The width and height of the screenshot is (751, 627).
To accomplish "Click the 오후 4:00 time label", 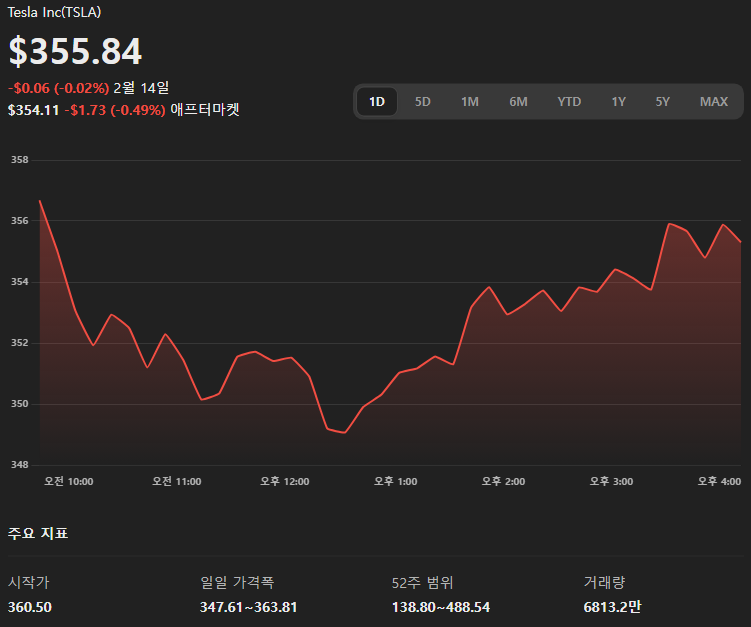I will coord(719,481).
